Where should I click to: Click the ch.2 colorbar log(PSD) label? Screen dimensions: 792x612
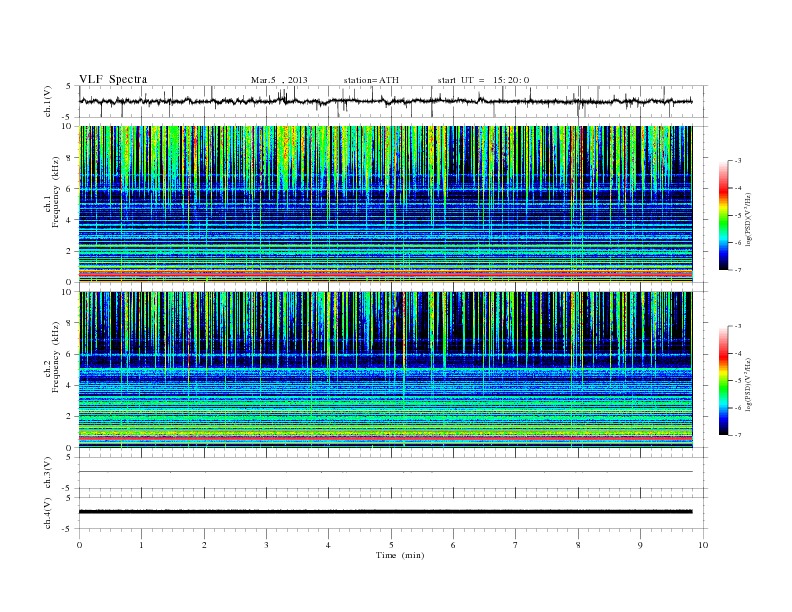[x=750, y=384]
